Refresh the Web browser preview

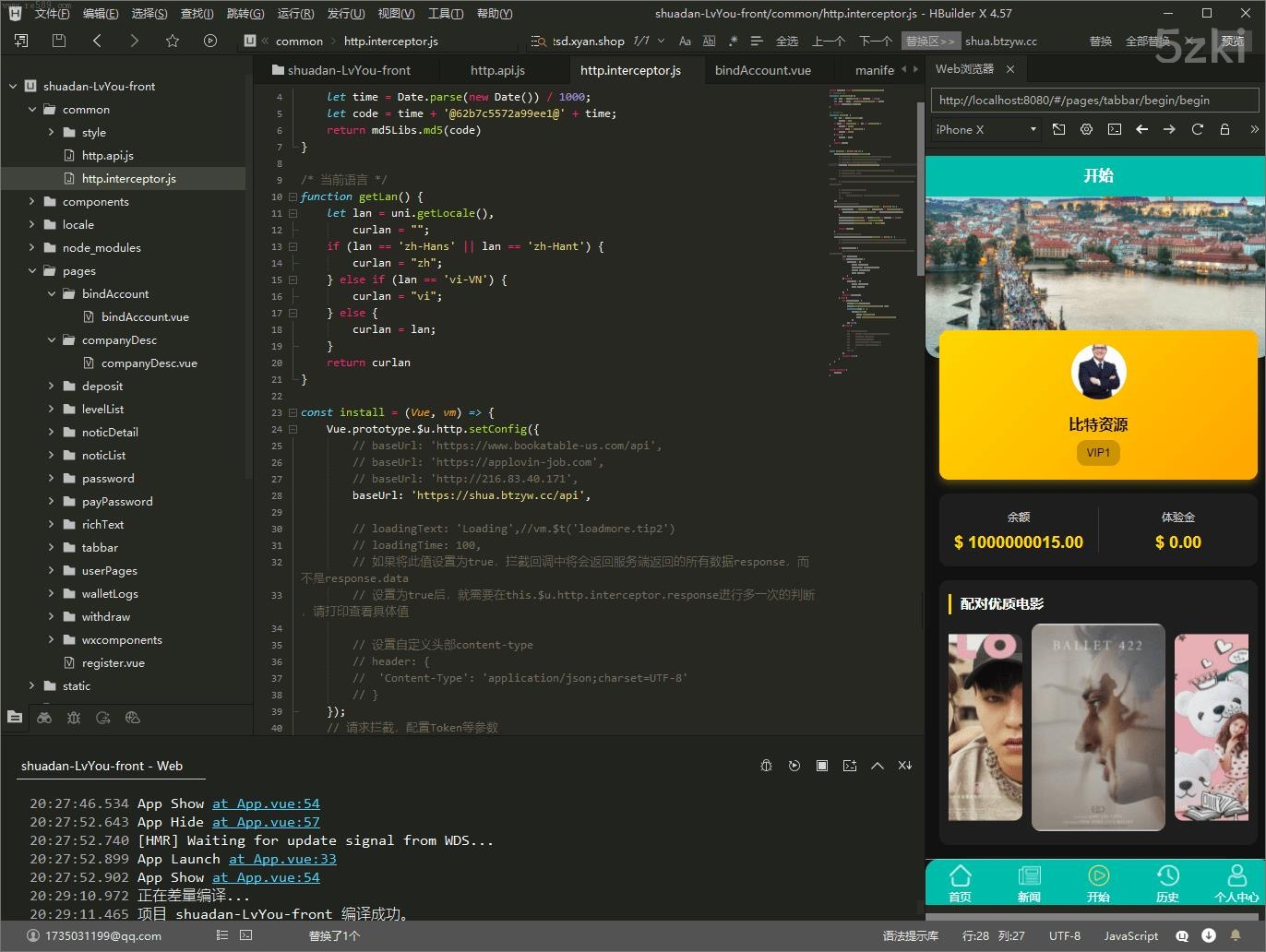click(x=1197, y=130)
